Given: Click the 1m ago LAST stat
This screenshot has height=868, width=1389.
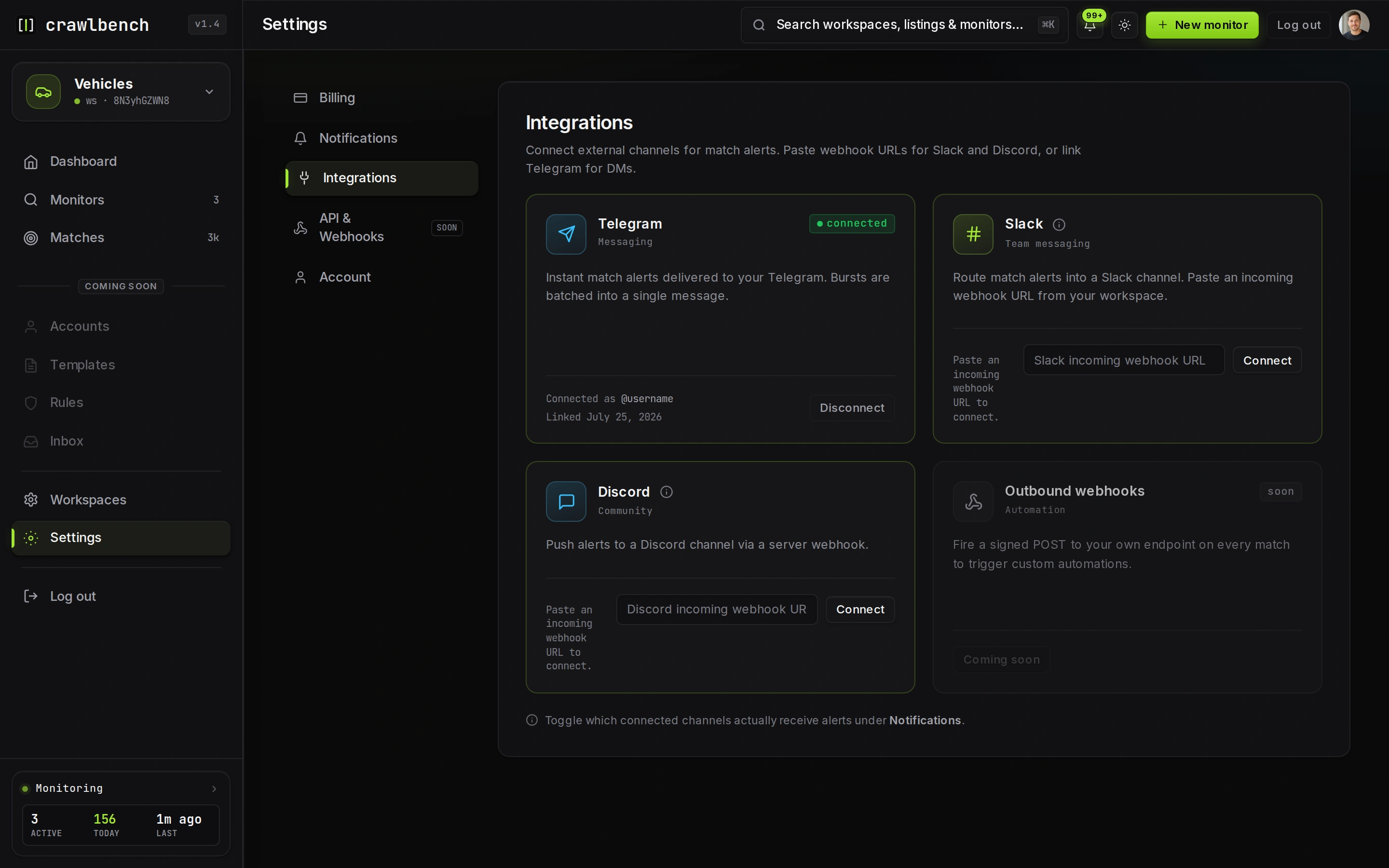Looking at the screenshot, I should (178, 825).
